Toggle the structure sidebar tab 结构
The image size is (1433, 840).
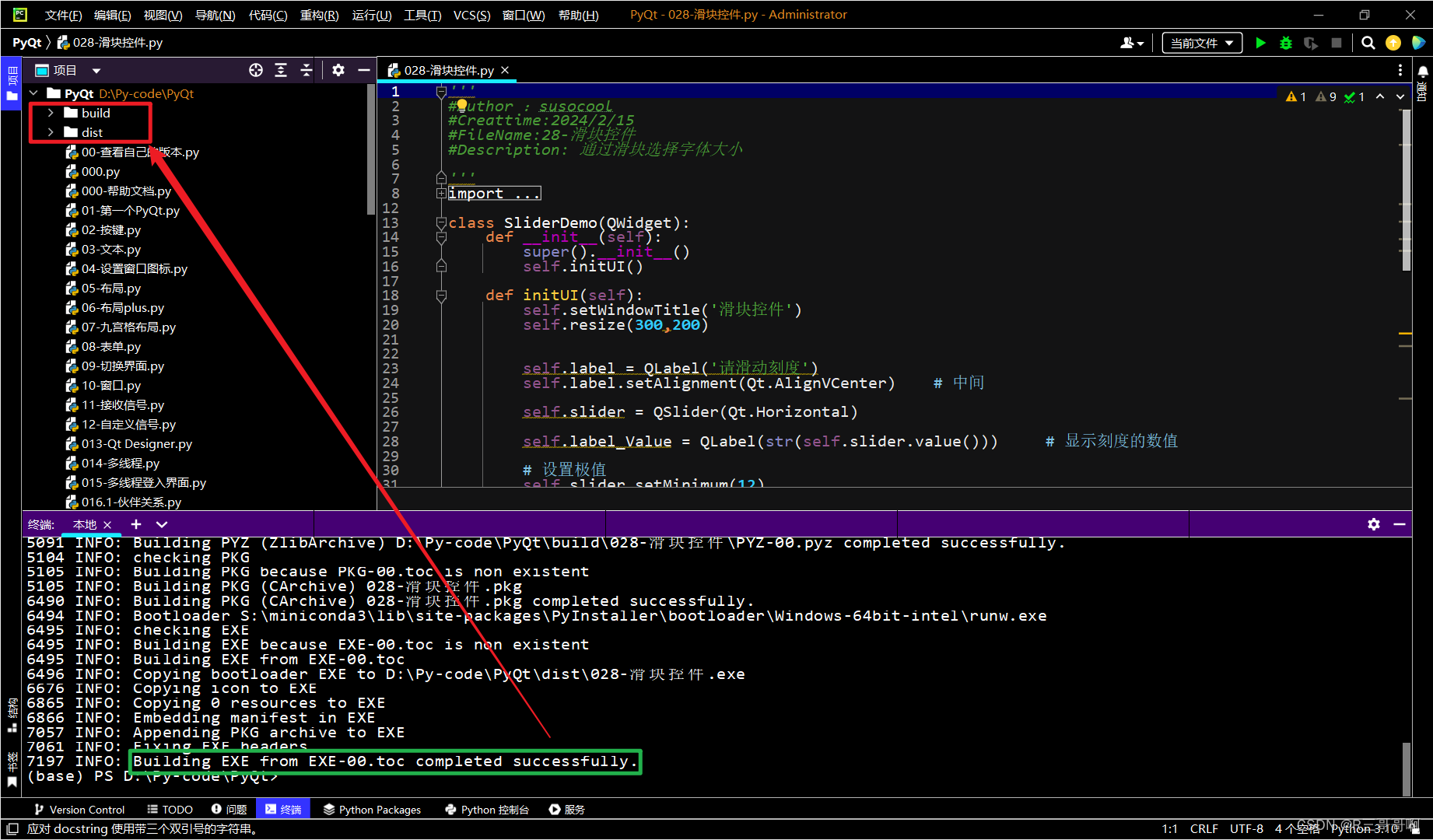pos(12,716)
